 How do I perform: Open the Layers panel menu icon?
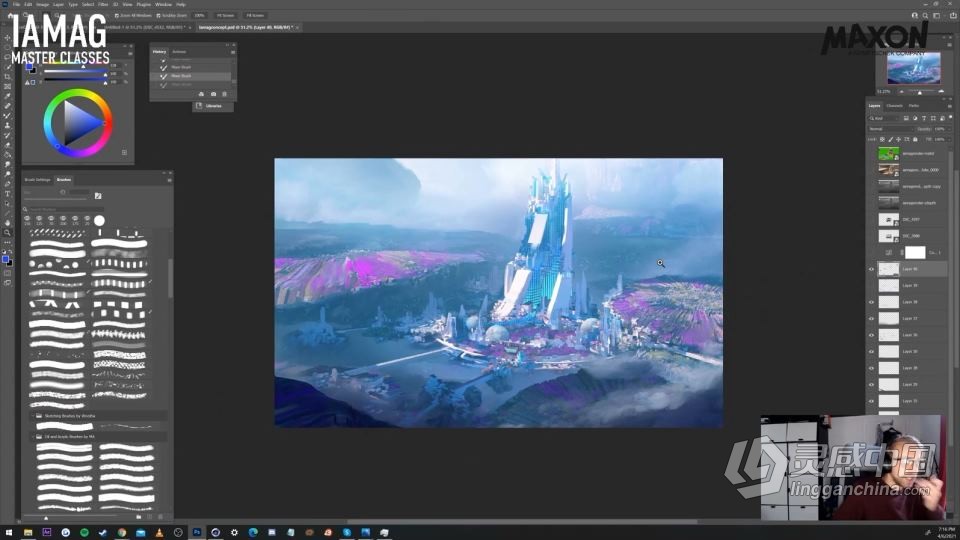point(950,106)
